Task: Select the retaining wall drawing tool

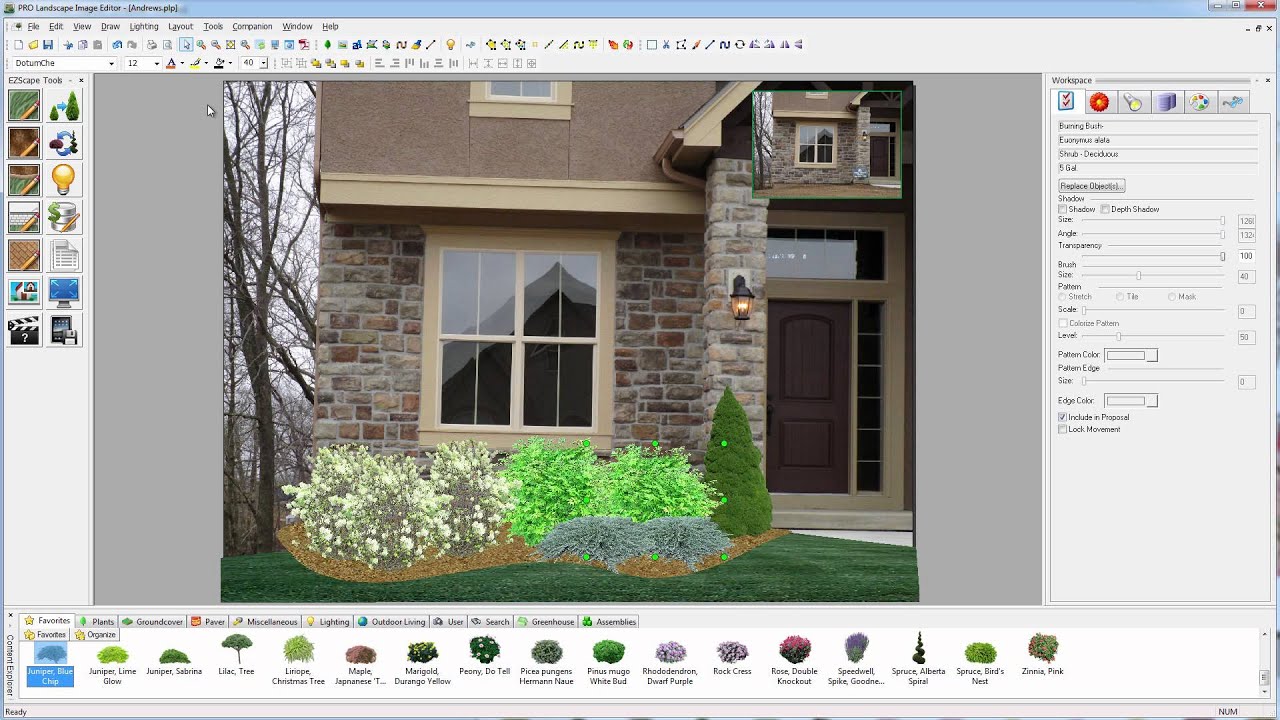Action: pyautogui.click(x=24, y=217)
